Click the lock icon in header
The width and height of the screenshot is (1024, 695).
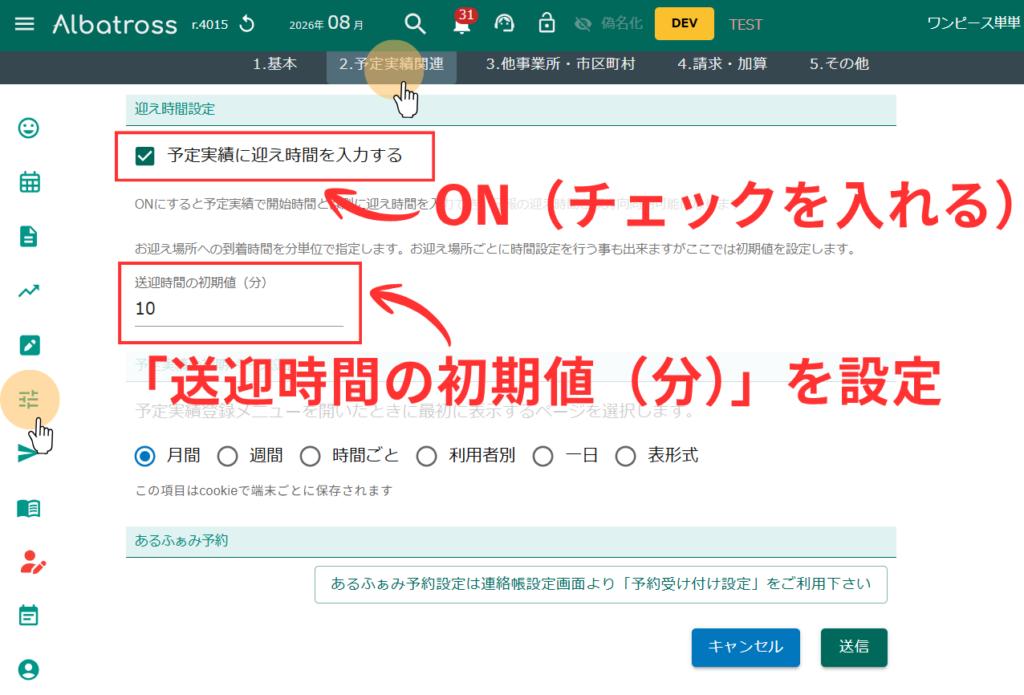[547, 24]
